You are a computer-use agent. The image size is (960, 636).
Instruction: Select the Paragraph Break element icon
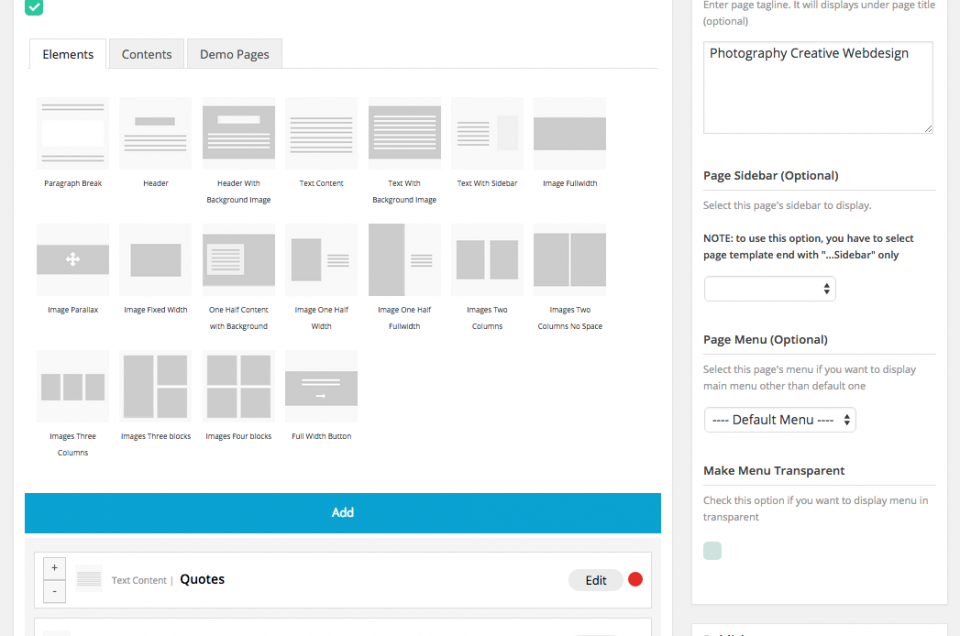73,133
